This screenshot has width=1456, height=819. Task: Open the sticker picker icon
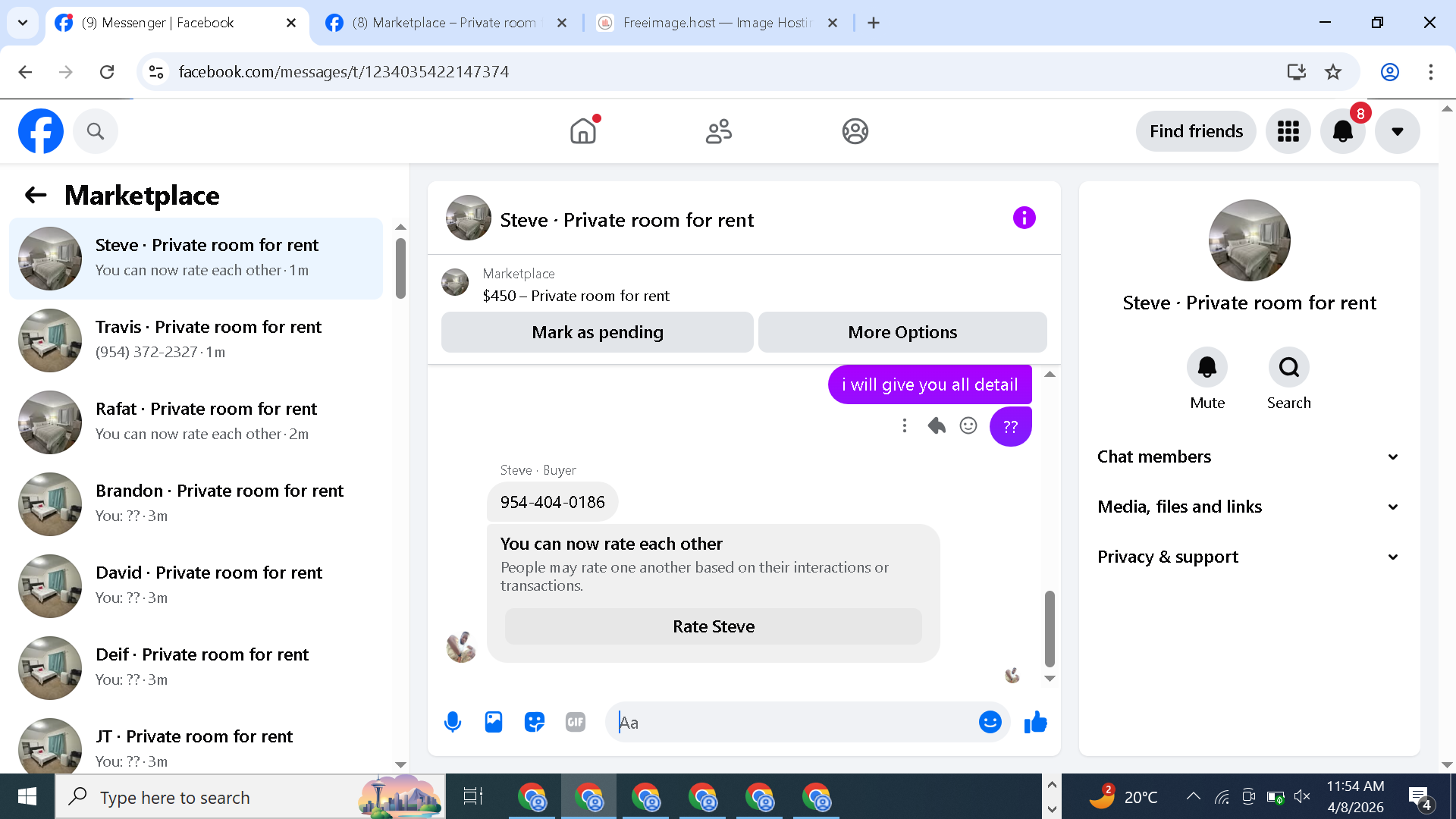coord(535,722)
